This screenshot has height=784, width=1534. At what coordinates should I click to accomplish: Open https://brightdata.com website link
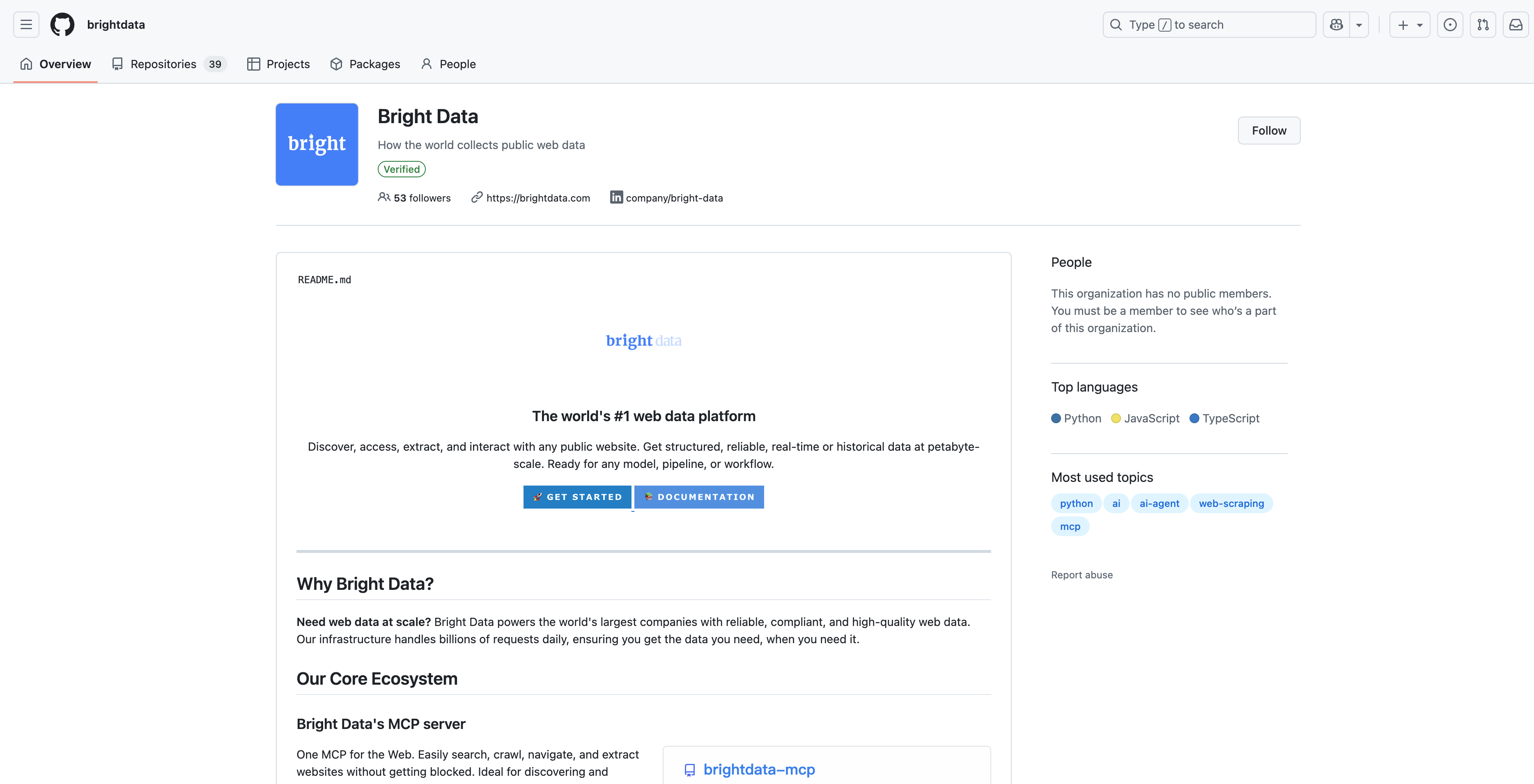(538, 197)
